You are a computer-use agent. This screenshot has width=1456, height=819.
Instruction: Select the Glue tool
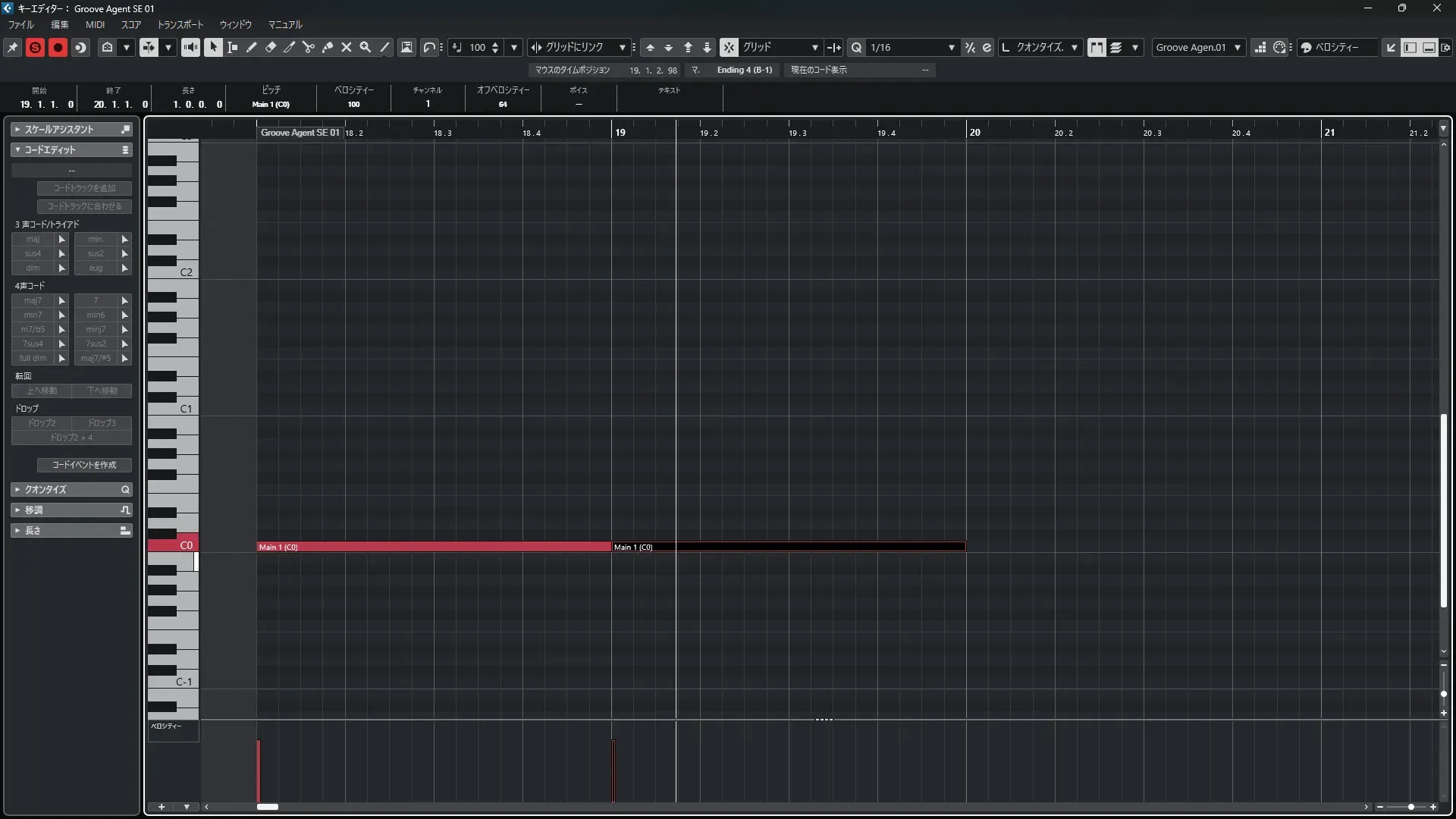tap(328, 47)
